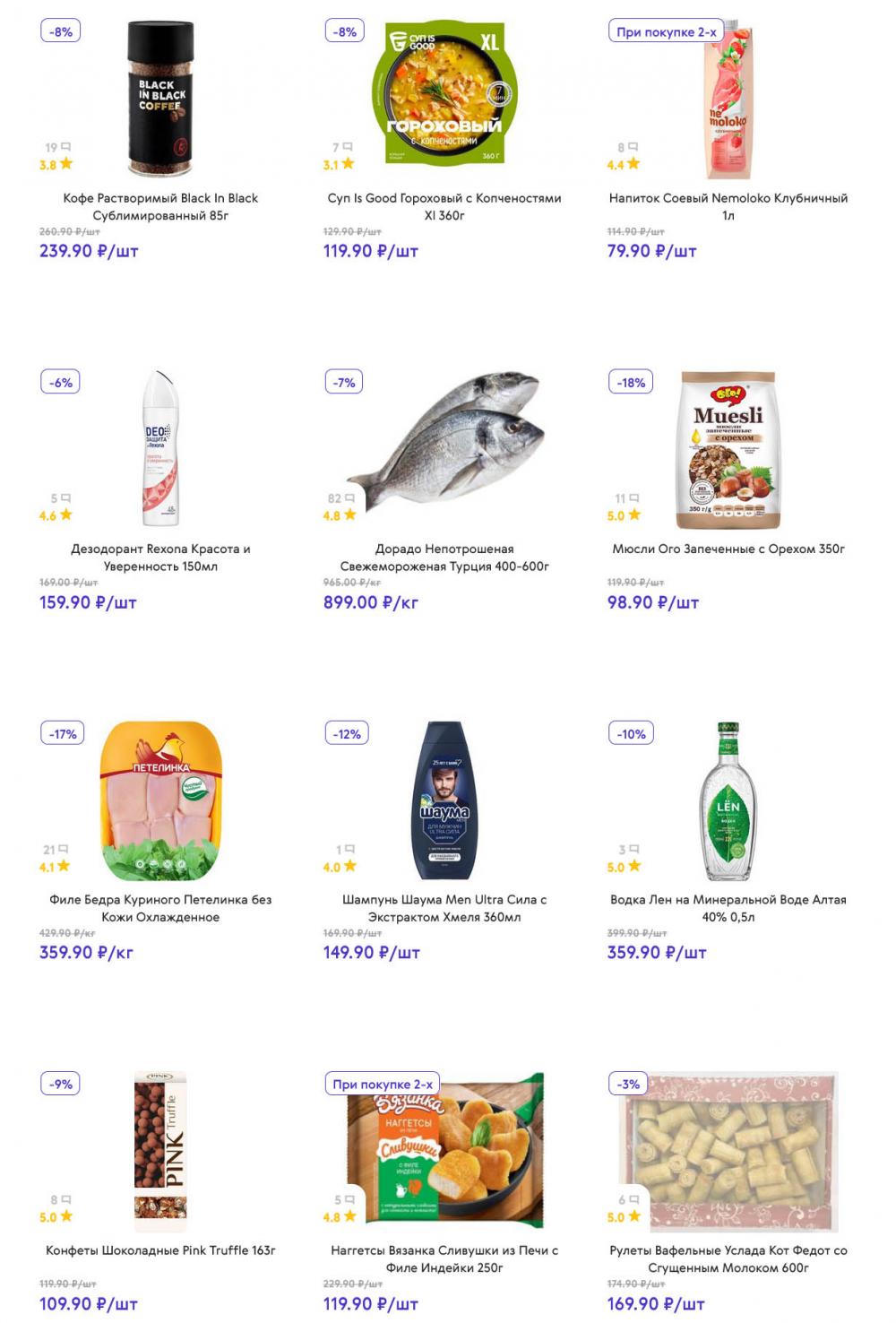Click the -18% discount badge on muesli

[x=631, y=383]
